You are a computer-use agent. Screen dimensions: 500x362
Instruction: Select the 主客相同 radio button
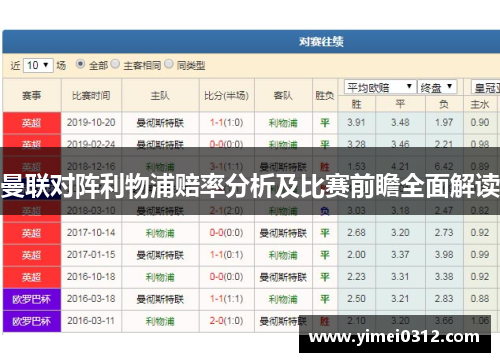click(x=115, y=63)
